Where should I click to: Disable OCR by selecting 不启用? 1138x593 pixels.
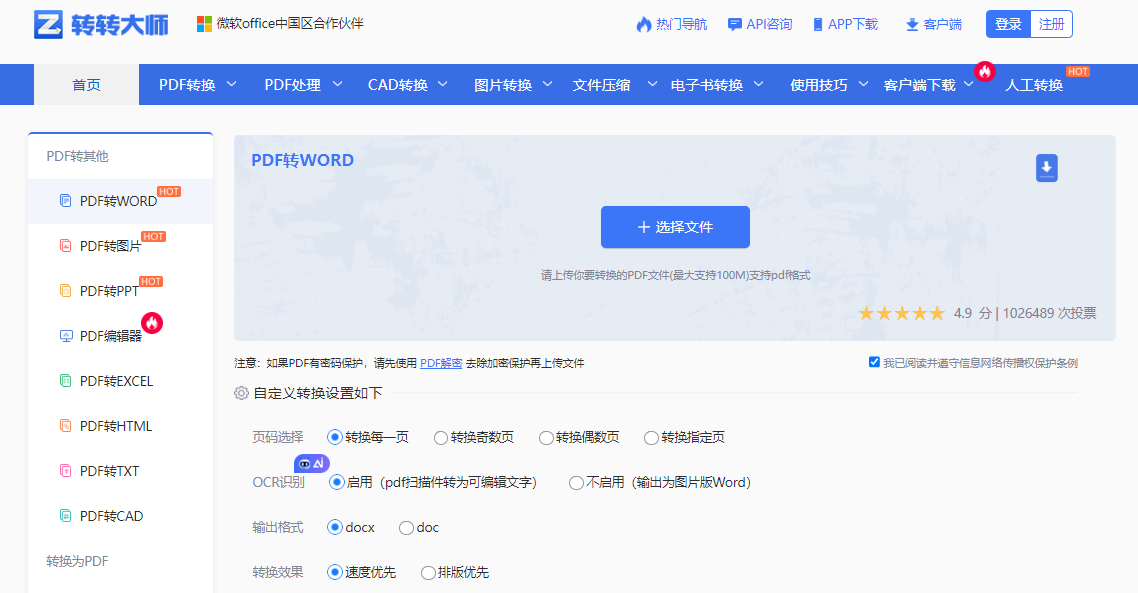[576, 483]
